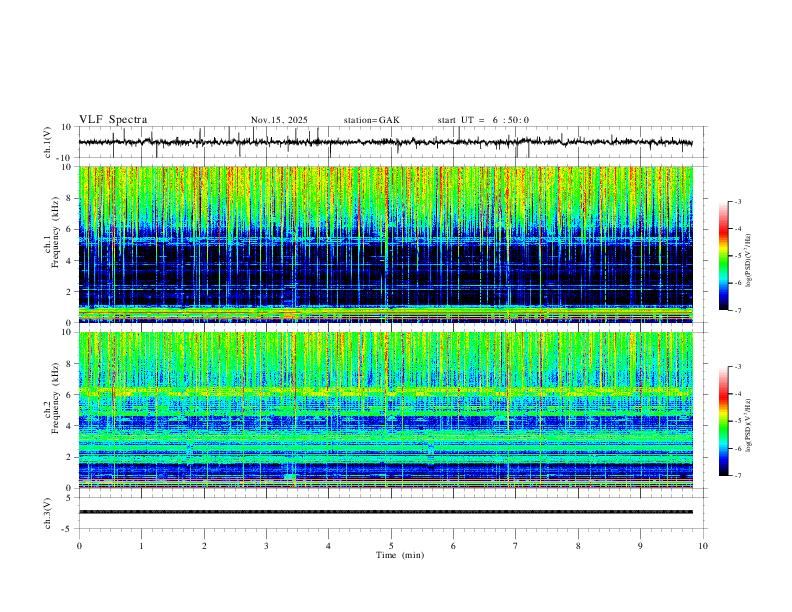Click the time axis tick label '2'
The width and height of the screenshot is (792, 612).
204,546
